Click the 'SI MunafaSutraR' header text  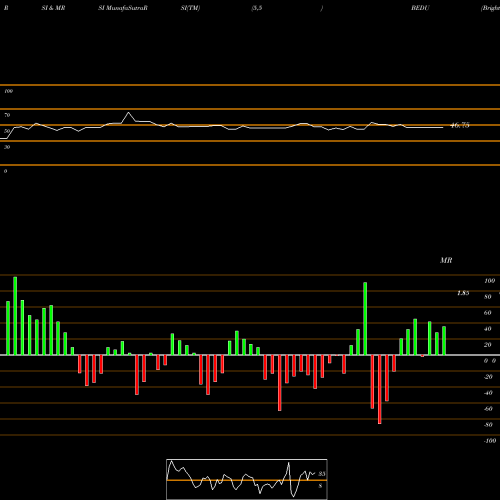[x=123, y=8]
